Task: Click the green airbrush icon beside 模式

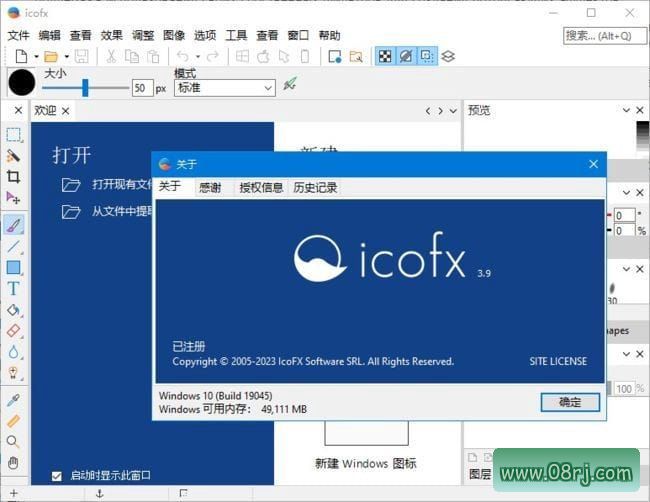Action: pos(290,84)
